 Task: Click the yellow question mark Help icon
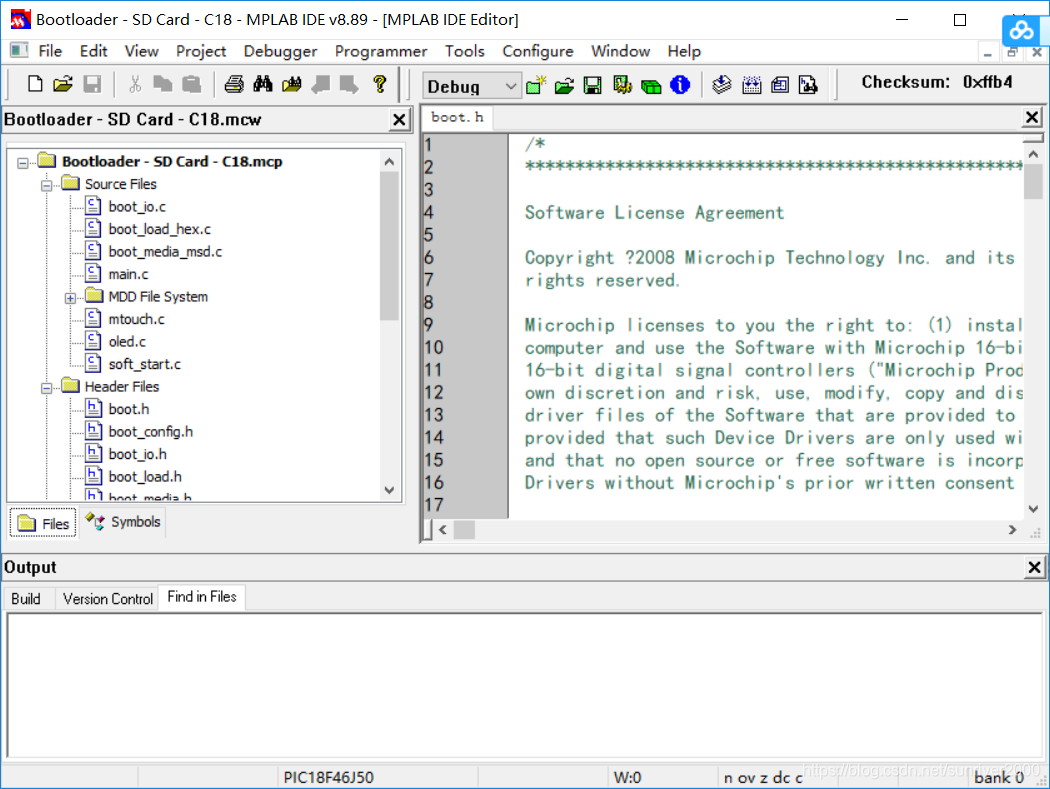(380, 84)
